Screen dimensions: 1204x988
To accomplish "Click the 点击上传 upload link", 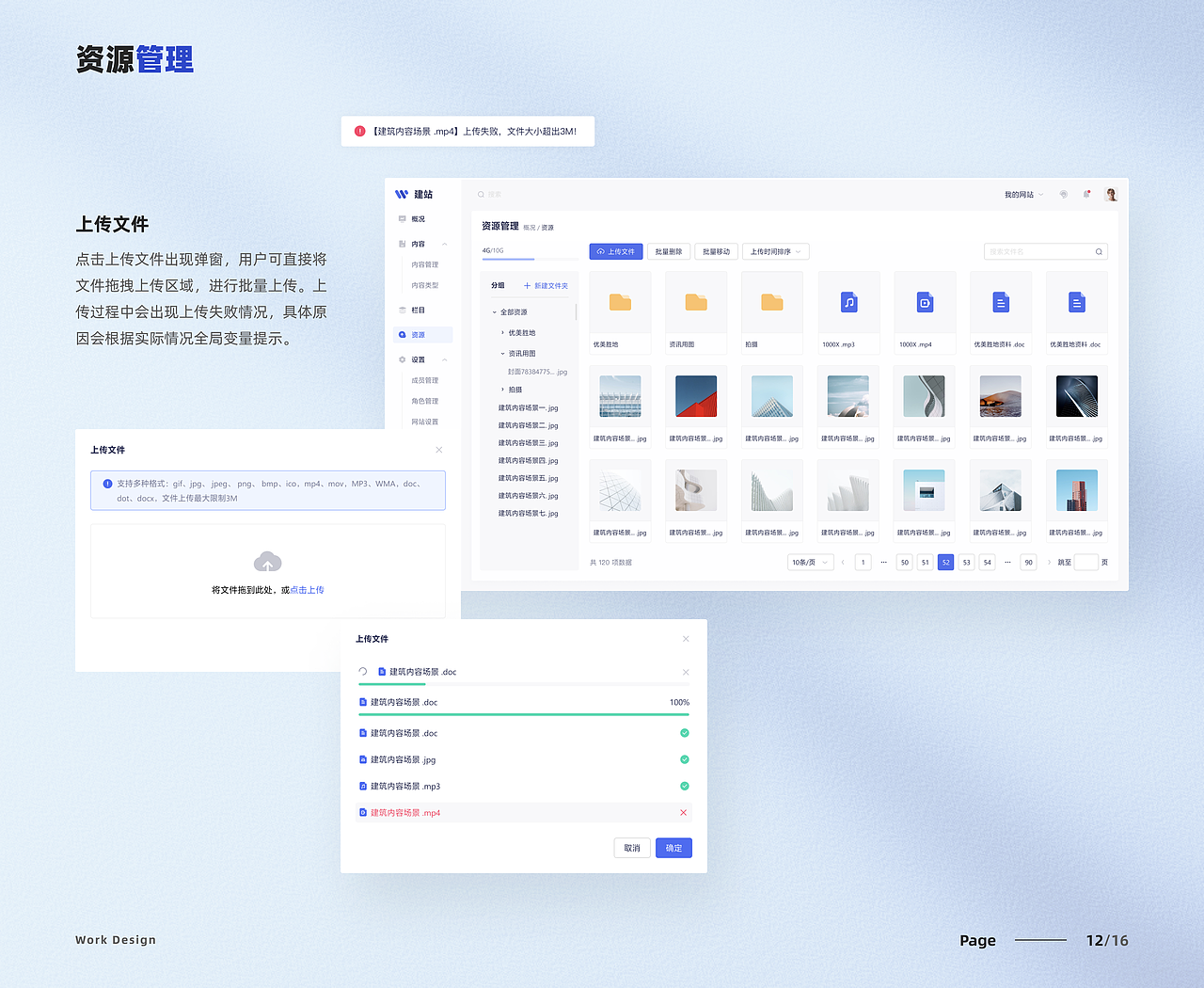I will tap(308, 589).
